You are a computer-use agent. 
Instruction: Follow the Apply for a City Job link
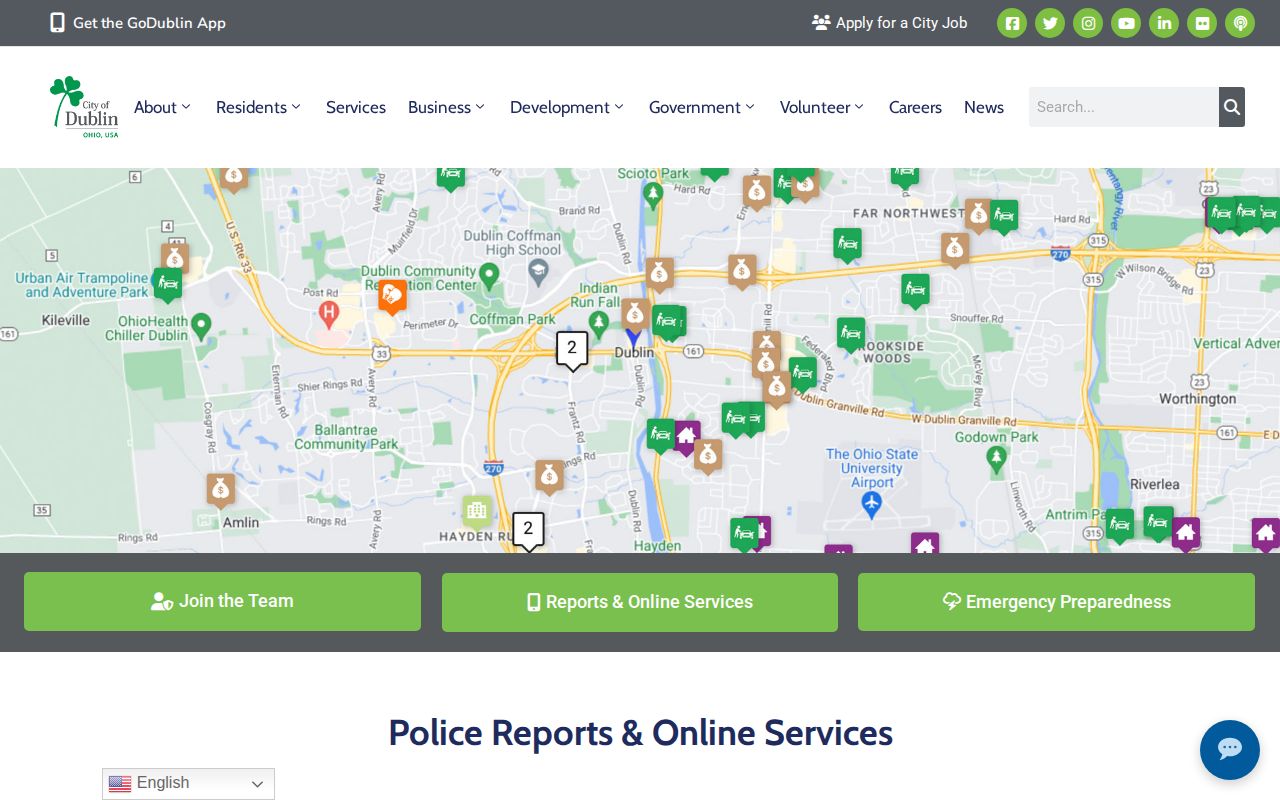890,22
